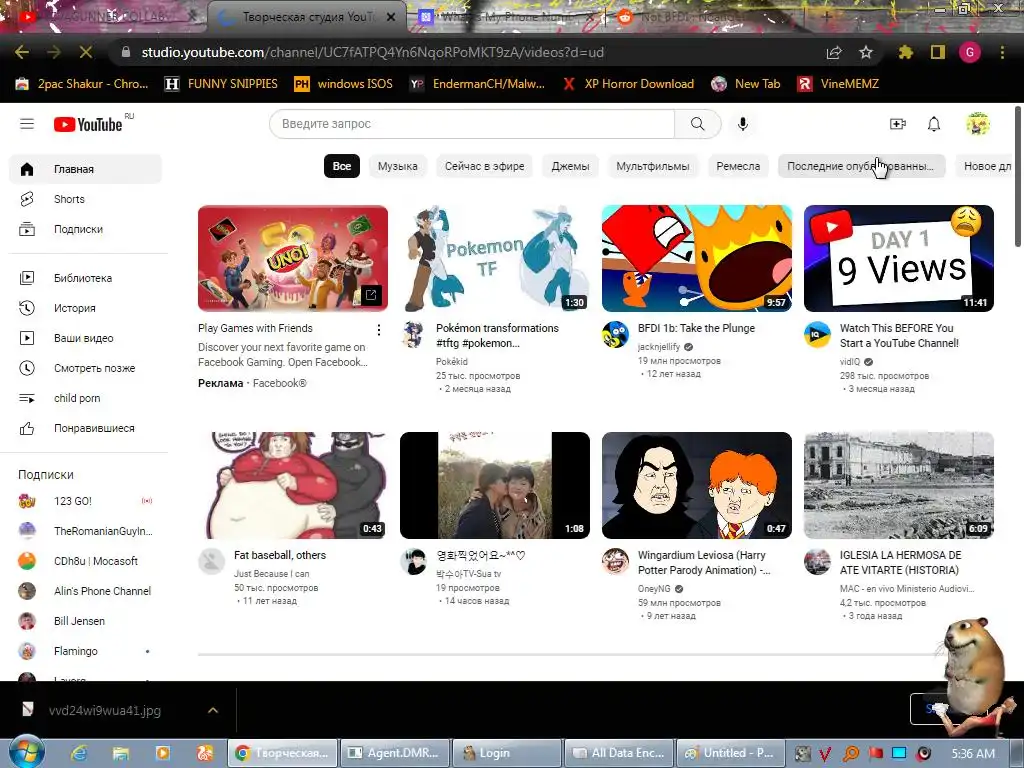Open TheRomanianGuyIn... subscription
Image resolution: width=1024 pixels, height=768 pixels.
pos(86,531)
